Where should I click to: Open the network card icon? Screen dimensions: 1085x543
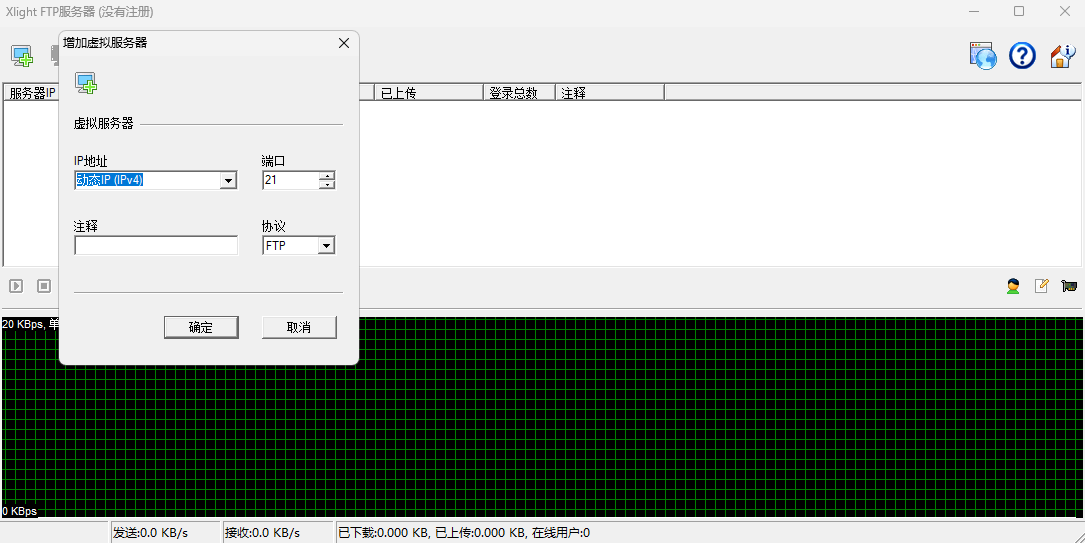(1069, 286)
